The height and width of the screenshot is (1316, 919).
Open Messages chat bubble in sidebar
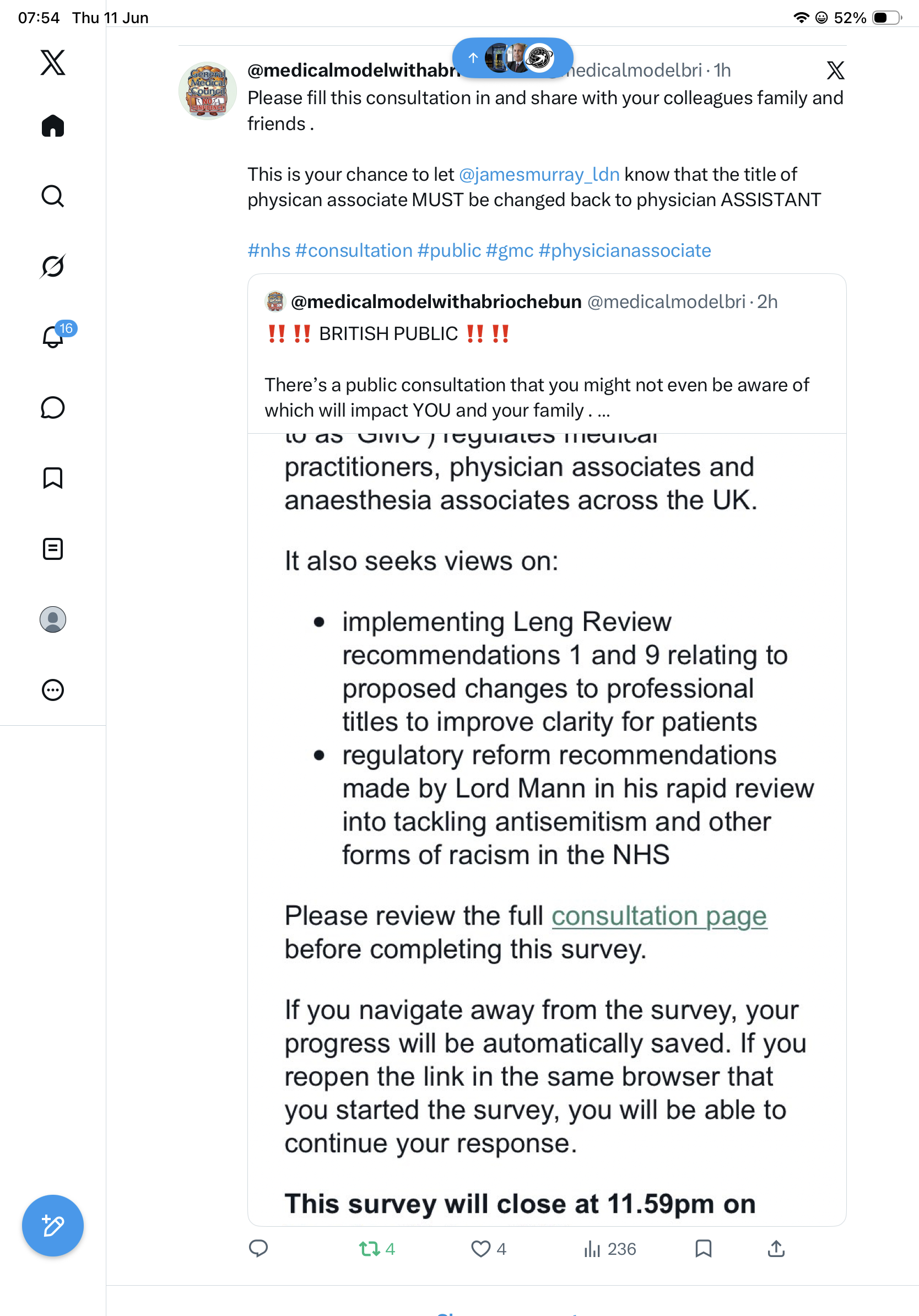[x=53, y=407]
